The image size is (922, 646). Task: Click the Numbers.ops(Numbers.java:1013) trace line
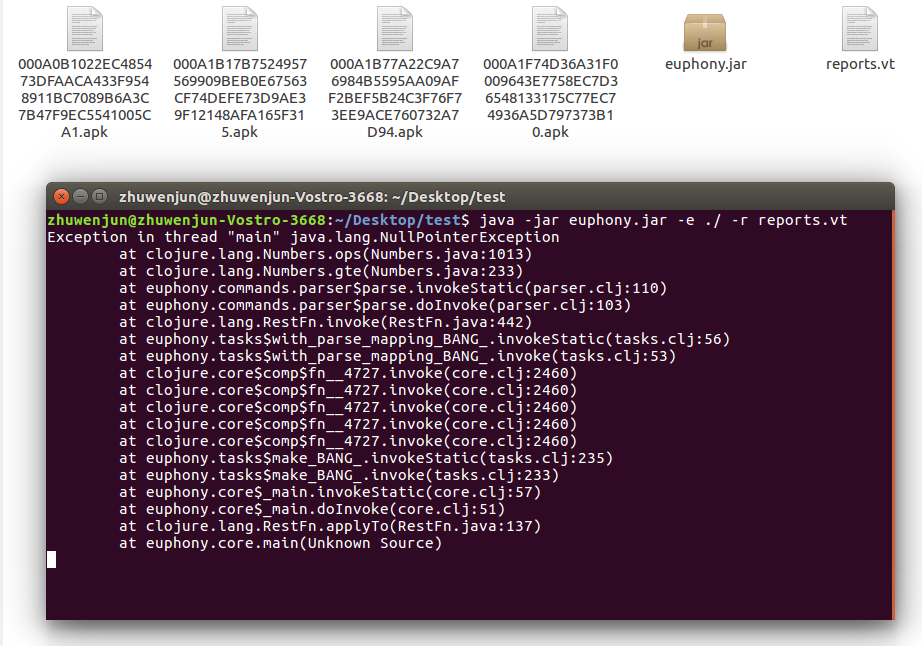pos(326,255)
